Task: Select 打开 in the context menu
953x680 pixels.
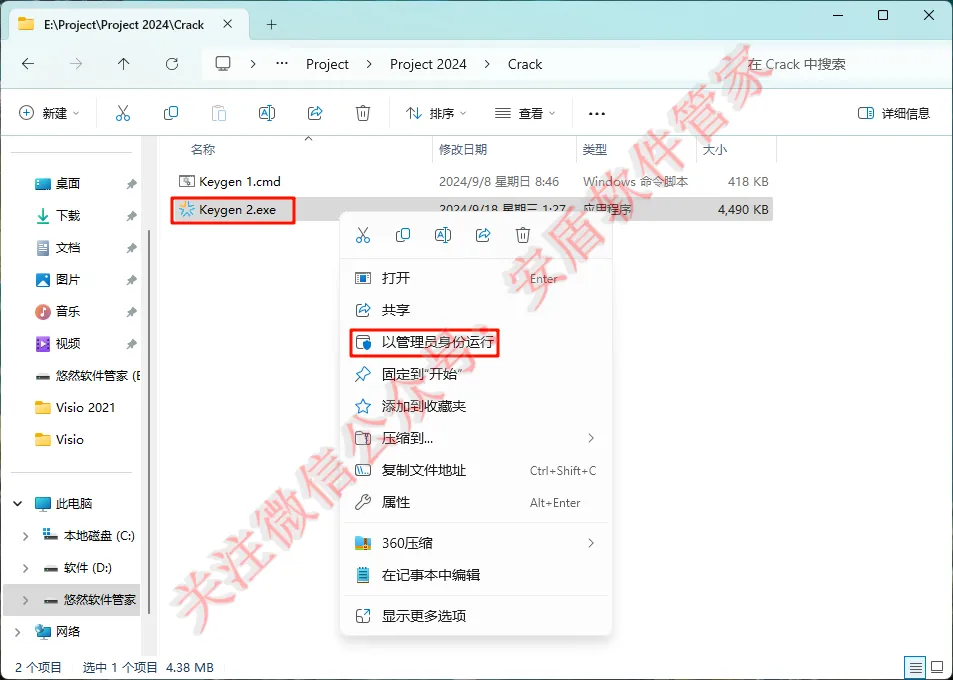Action: (476, 278)
